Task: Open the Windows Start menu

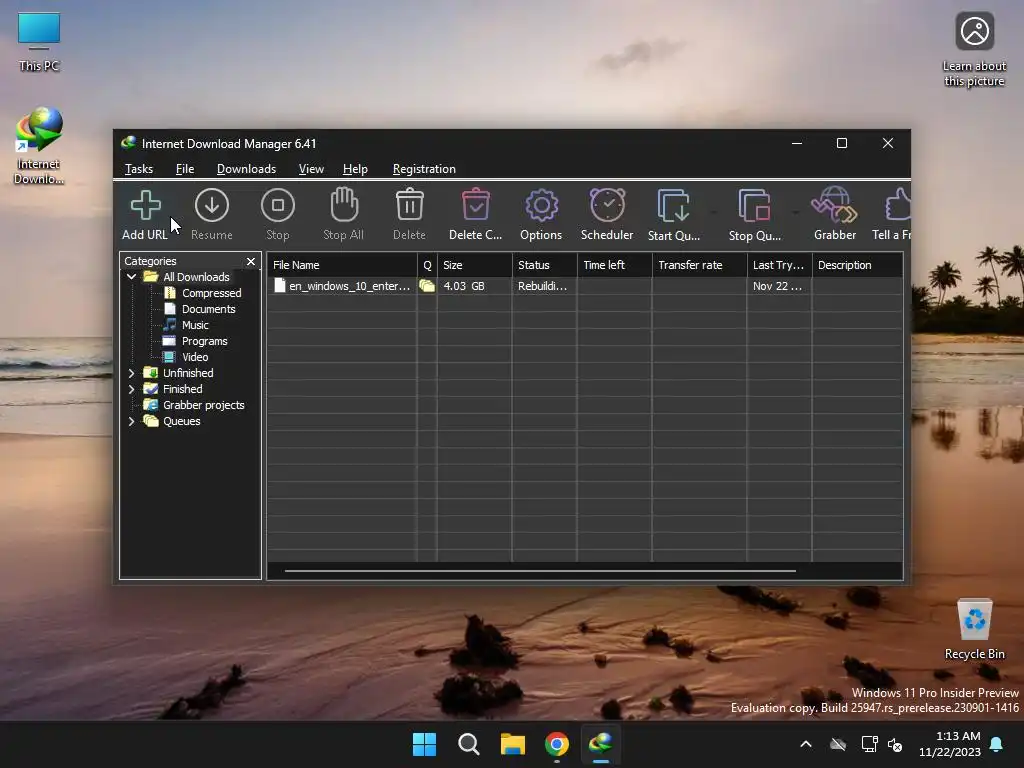Action: tap(424, 744)
